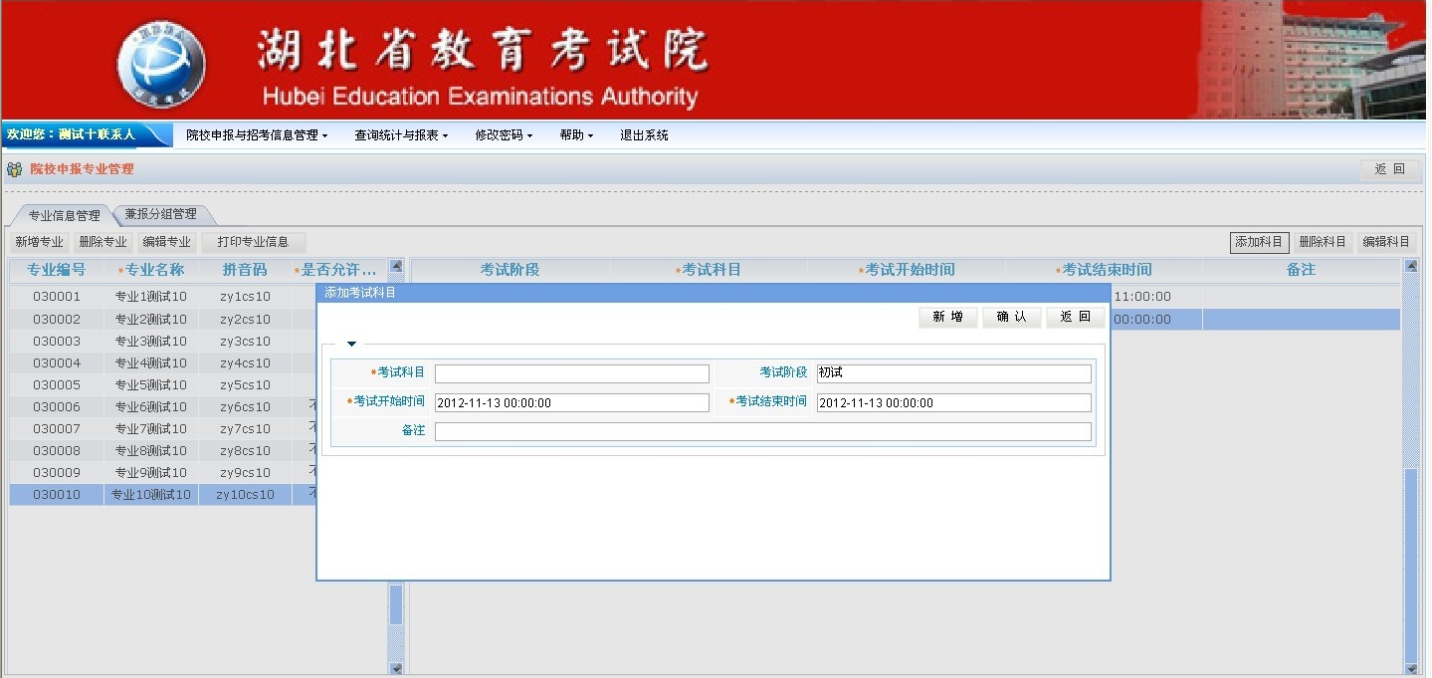Click 新增 button in add-subject dialog
Image resolution: width=1432 pixels, height=678 pixels.
click(947, 317)
